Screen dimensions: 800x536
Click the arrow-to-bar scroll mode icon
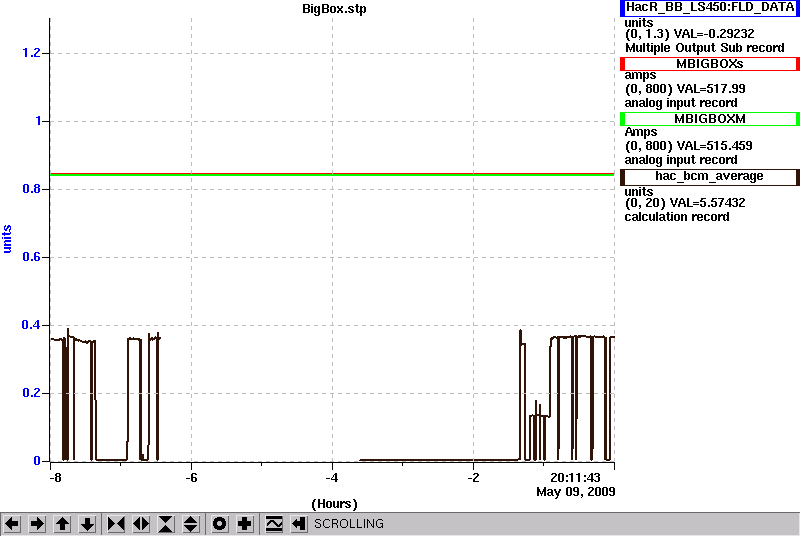click(299, 524)
